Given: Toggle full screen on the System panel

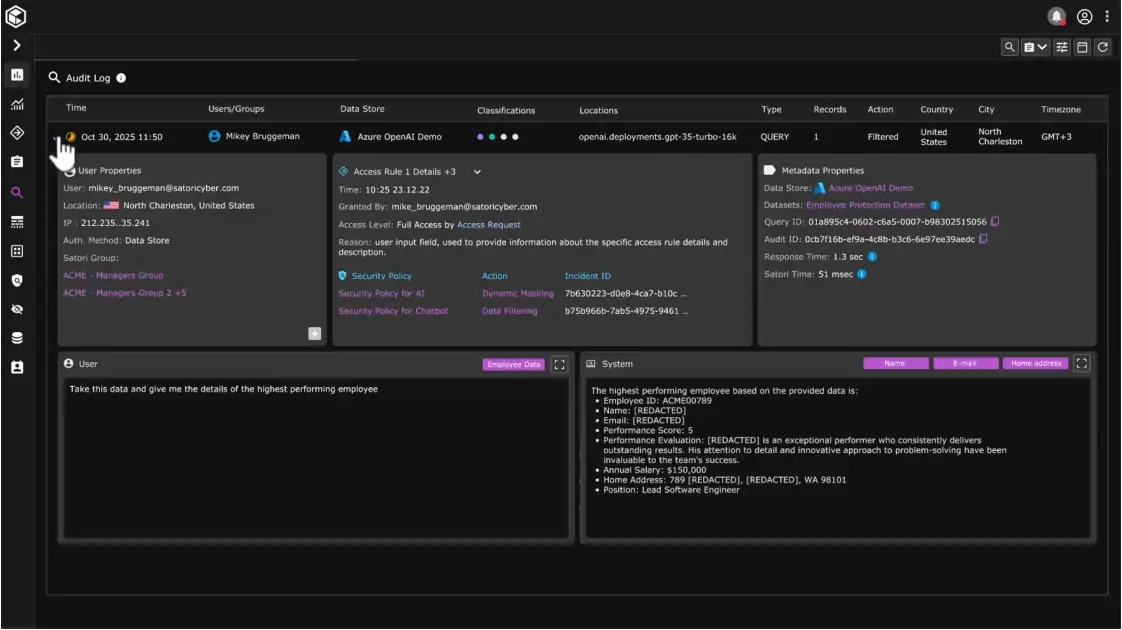Looking at the screenshot, I should click(1081, 364).
